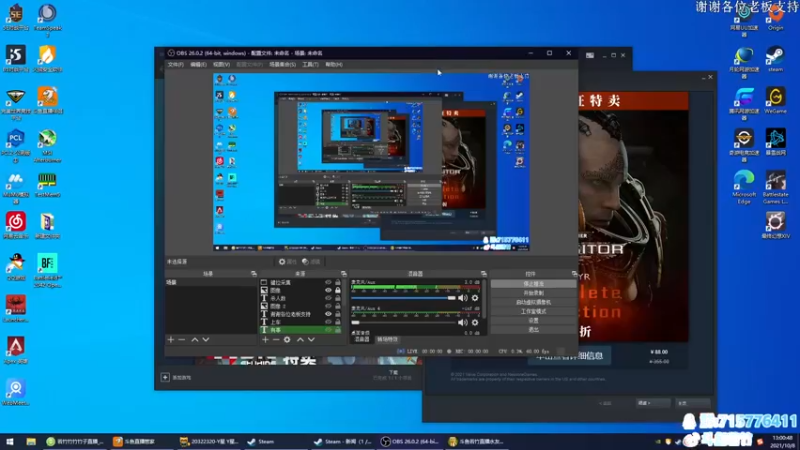
Task: Click the 开始录制 button
Action: (x=533, y=293)
